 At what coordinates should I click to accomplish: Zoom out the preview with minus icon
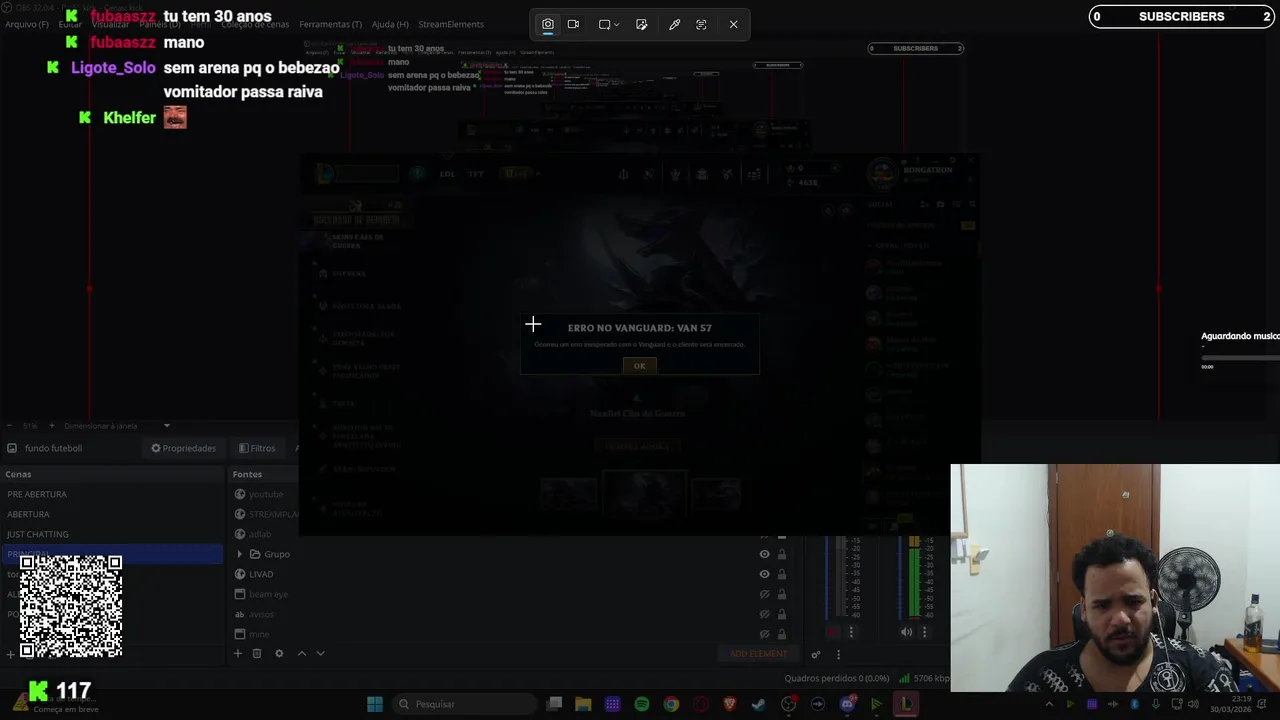click(x=9, y=426)
